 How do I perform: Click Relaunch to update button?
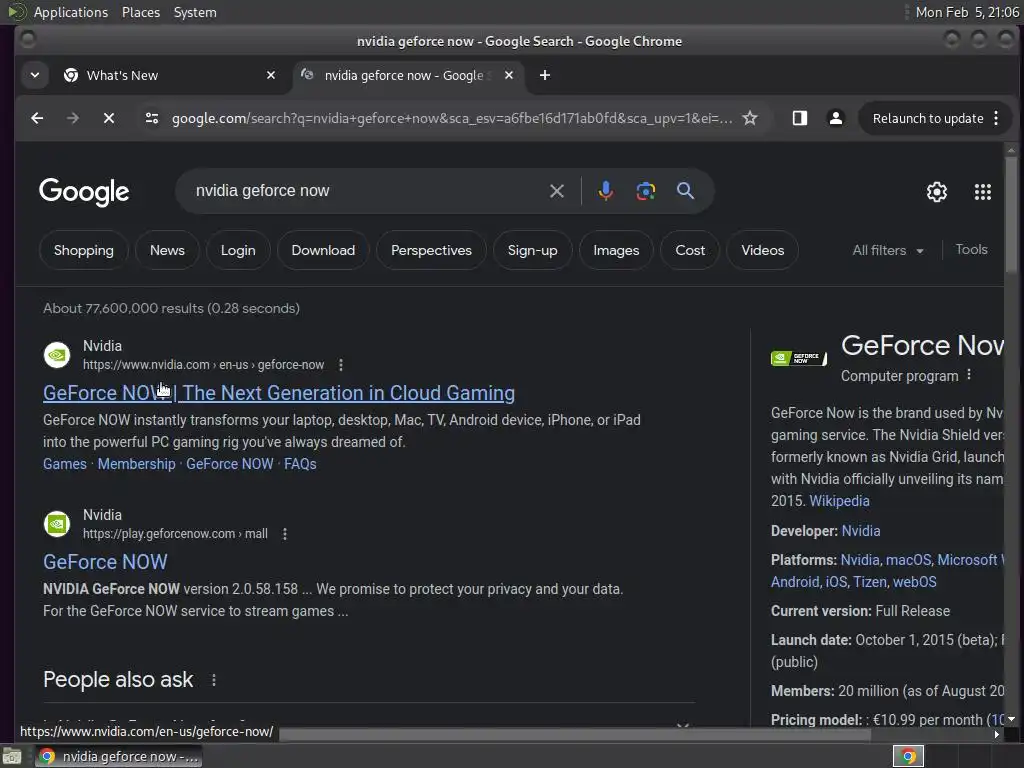(x=928, y=118)
